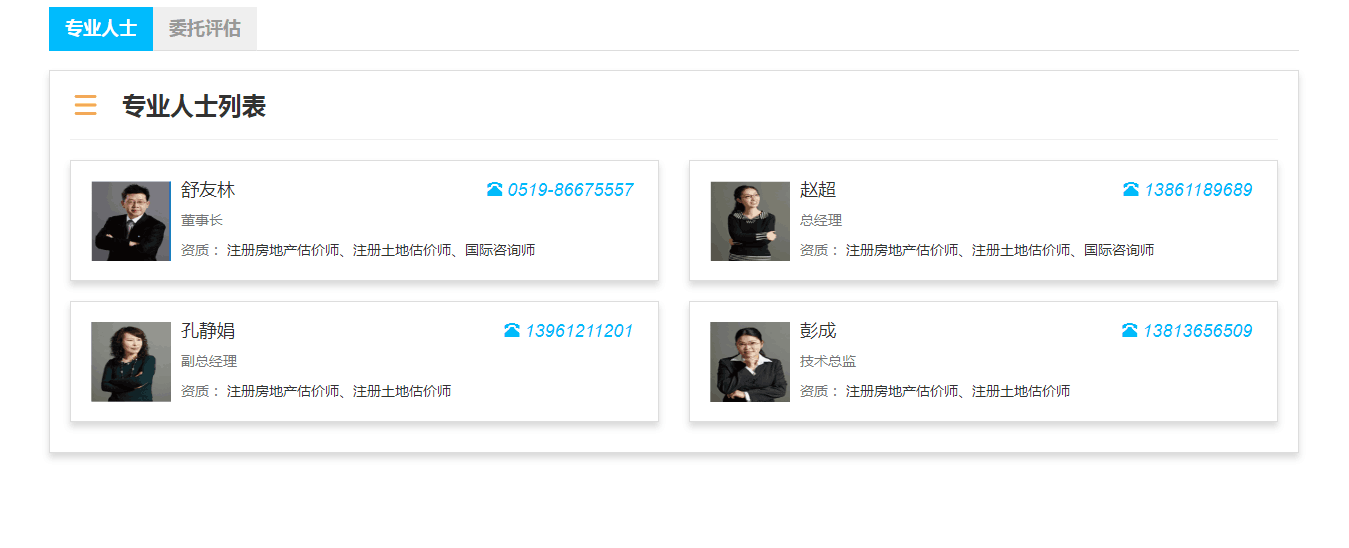Open the 委托评估 tab
This screenshot has width=1349, height=548.
[205, 29]
